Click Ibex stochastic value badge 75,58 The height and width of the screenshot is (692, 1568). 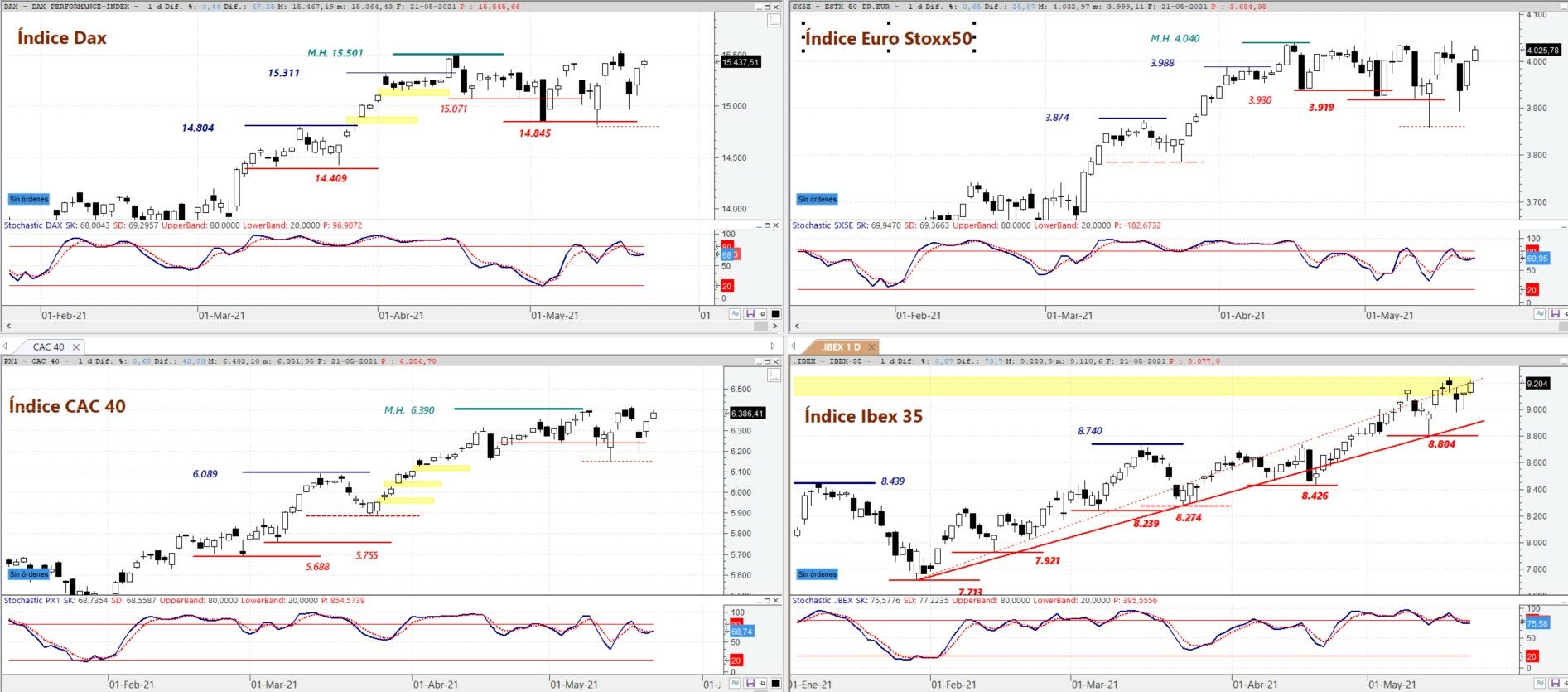coord(1537,623)
